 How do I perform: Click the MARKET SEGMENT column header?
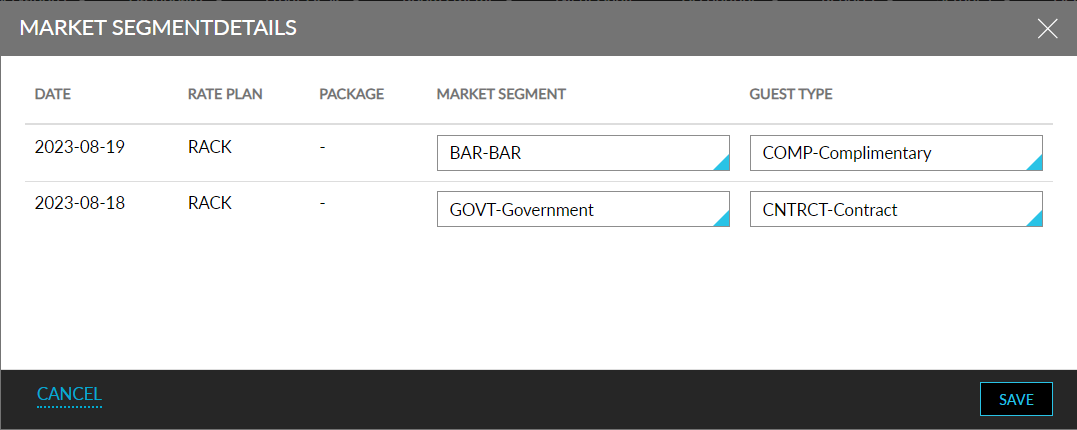pos(501,94)
